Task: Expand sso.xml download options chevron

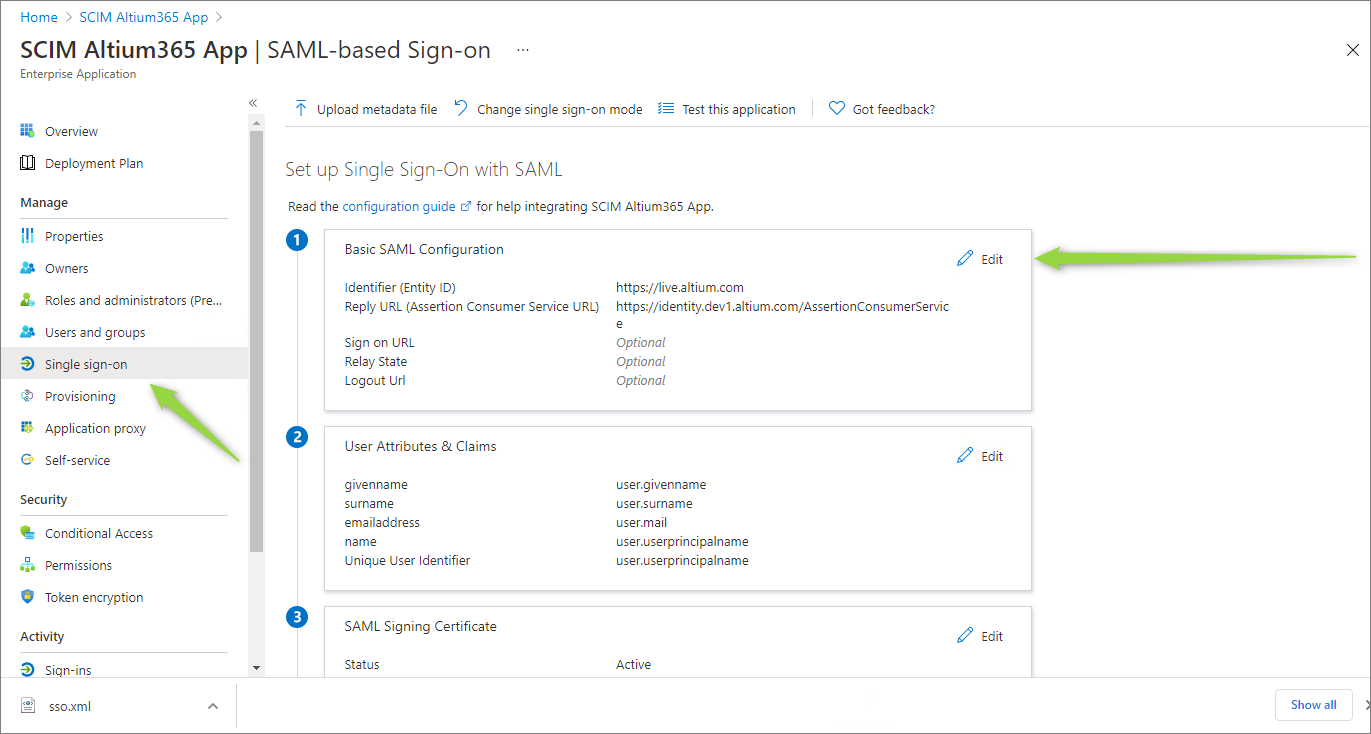Action: (213, 706)
